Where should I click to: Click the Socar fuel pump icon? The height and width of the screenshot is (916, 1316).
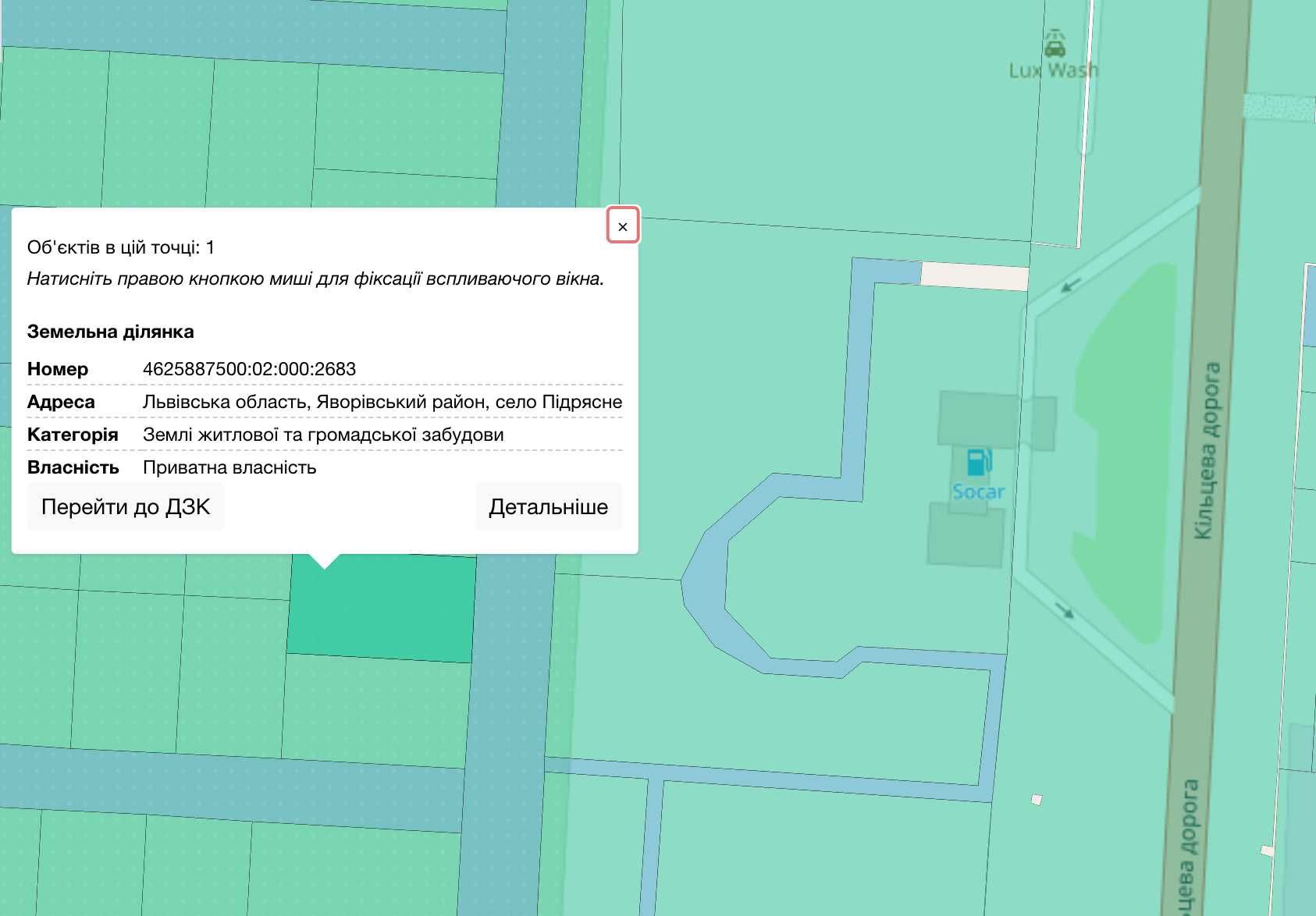click(977, 463)
